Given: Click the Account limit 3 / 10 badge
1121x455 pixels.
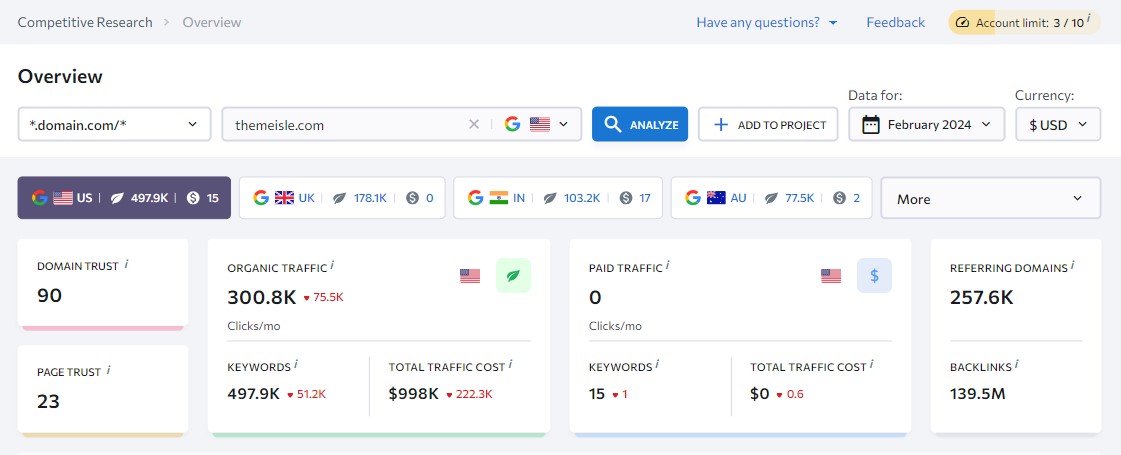Looking at the screenshot, I should [1024, 22].
